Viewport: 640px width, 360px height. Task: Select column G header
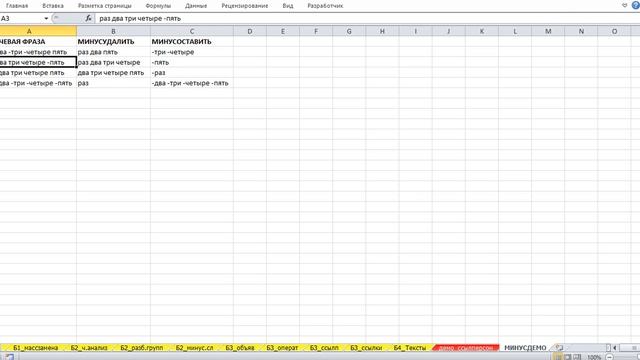(349, 31)
